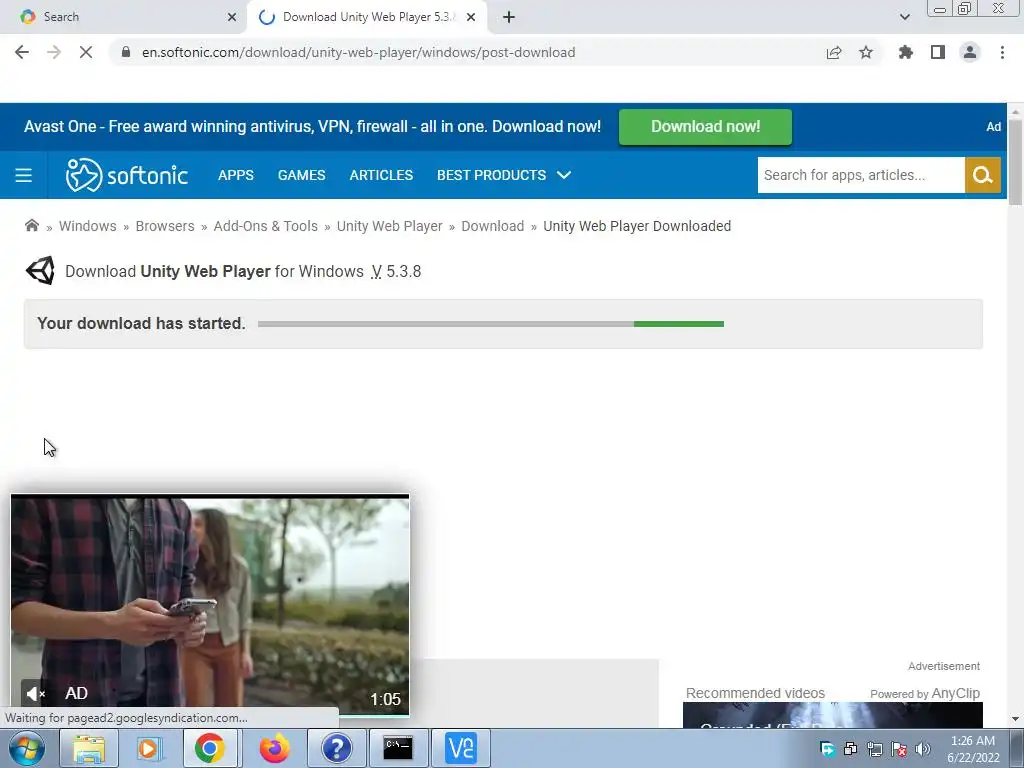Screen dimensions: 1024x768
Task: Close the Search tab
Action: [x=232, y=17]
